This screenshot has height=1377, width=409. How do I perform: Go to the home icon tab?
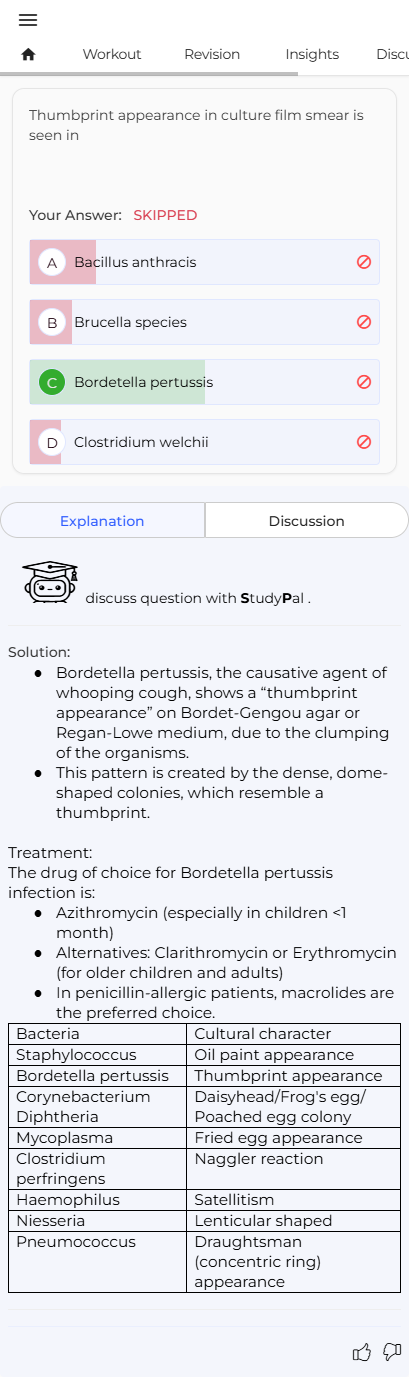coord(28,54)
